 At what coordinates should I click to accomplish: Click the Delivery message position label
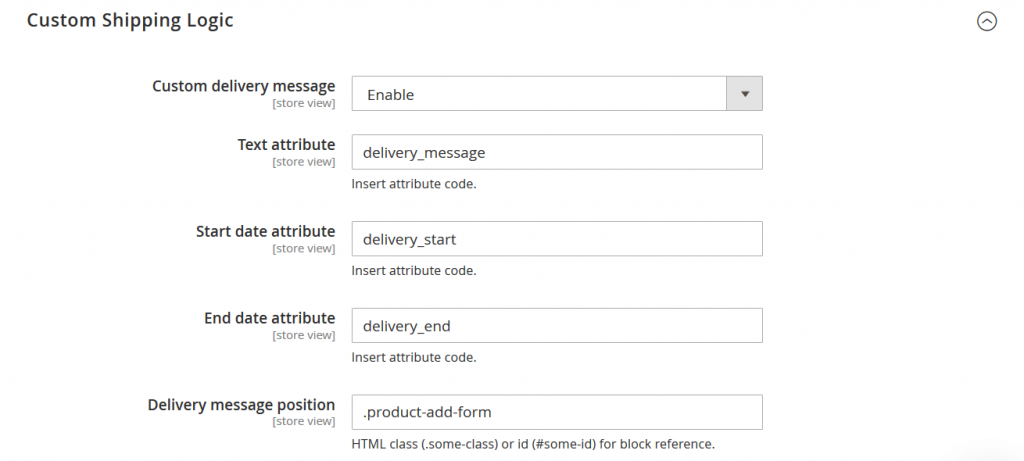pyautogui.click(x=241, y=404)
